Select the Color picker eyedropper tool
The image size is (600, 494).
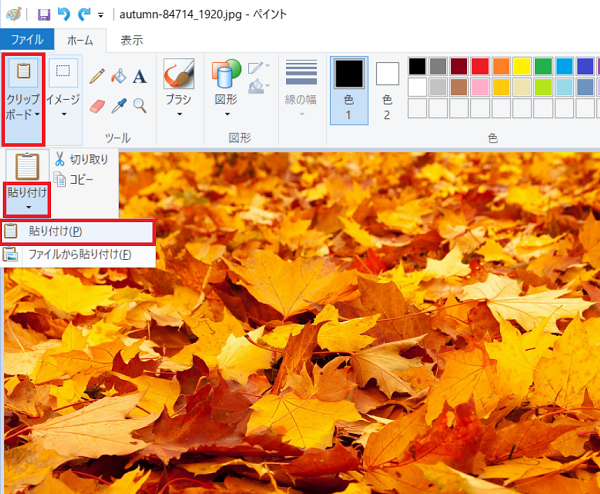tap(119, 106)
